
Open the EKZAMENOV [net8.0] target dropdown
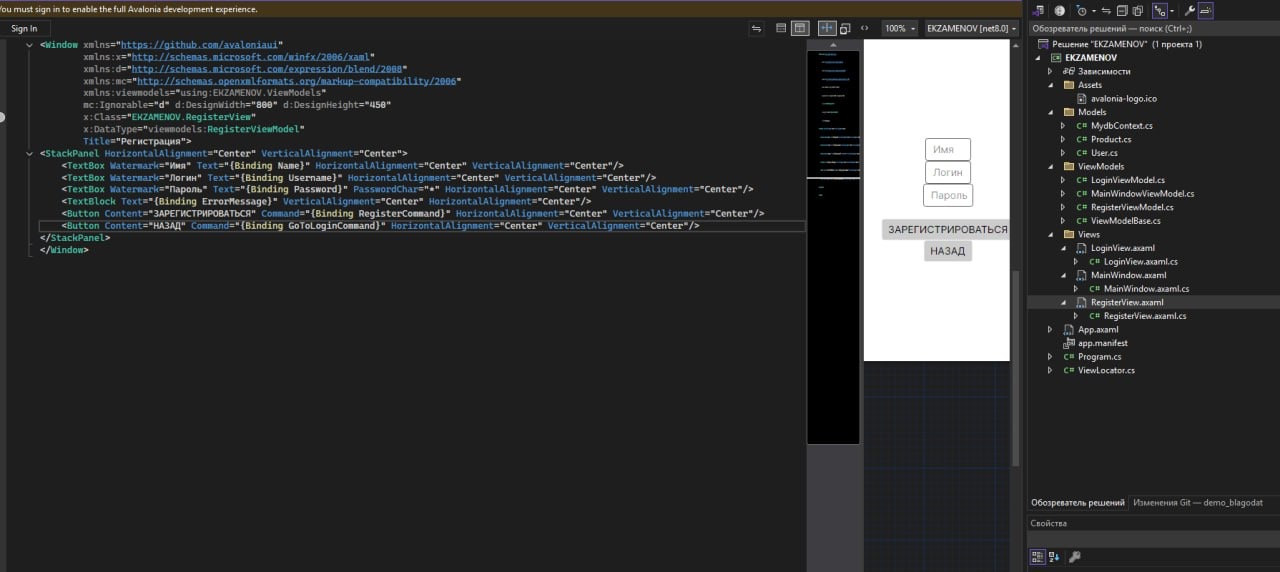971,29
